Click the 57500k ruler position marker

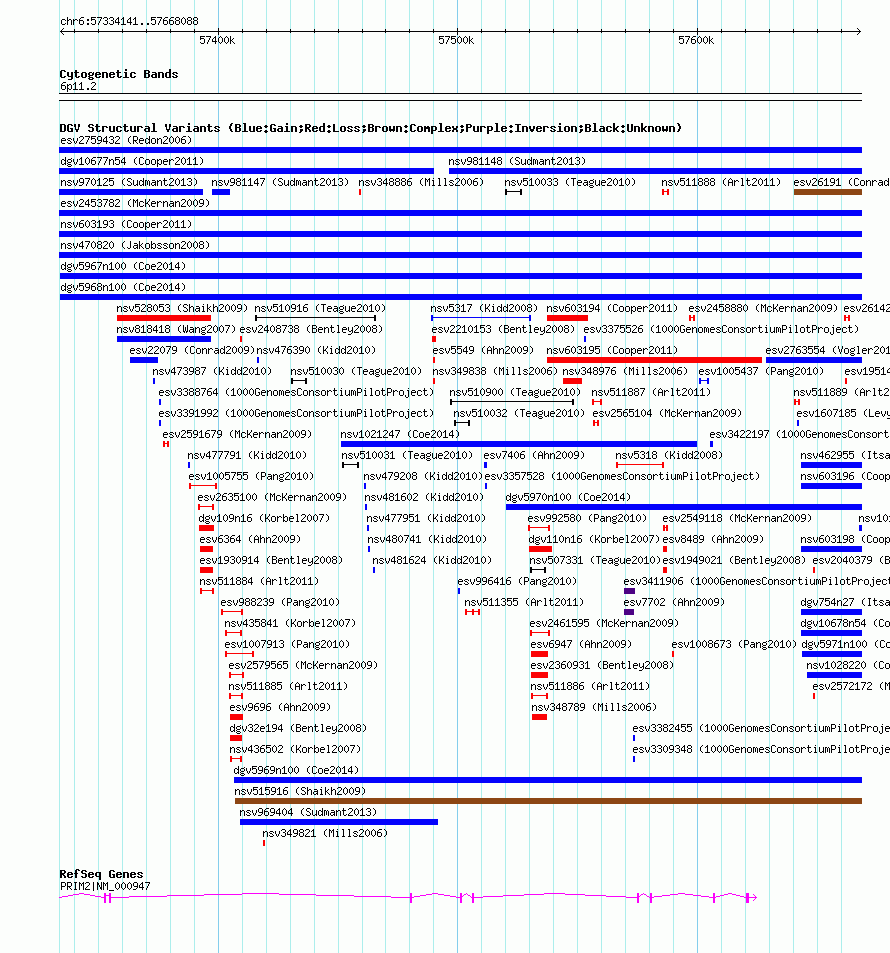(456, 41)
